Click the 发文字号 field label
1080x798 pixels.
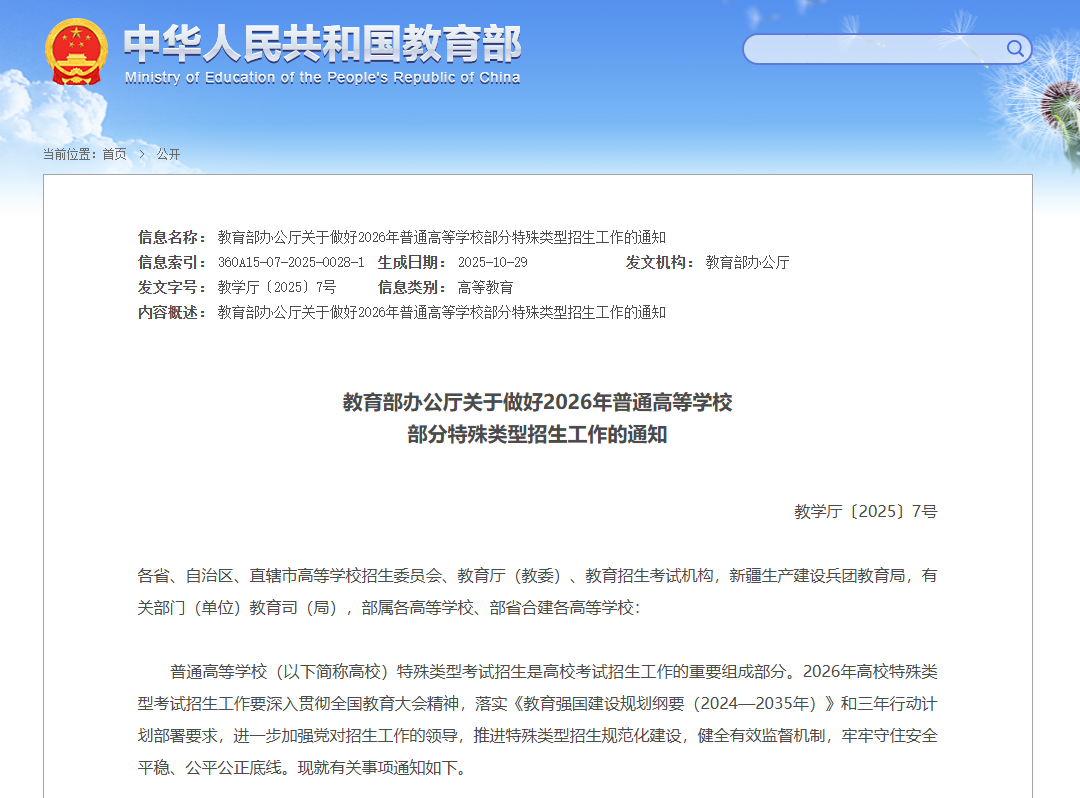[170, 287]
